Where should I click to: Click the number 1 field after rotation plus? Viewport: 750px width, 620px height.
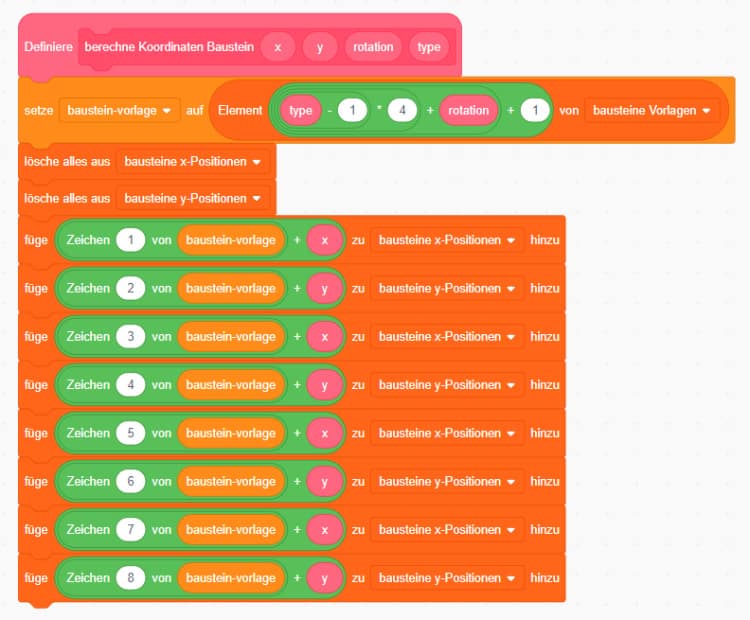[x=535, y=111]
